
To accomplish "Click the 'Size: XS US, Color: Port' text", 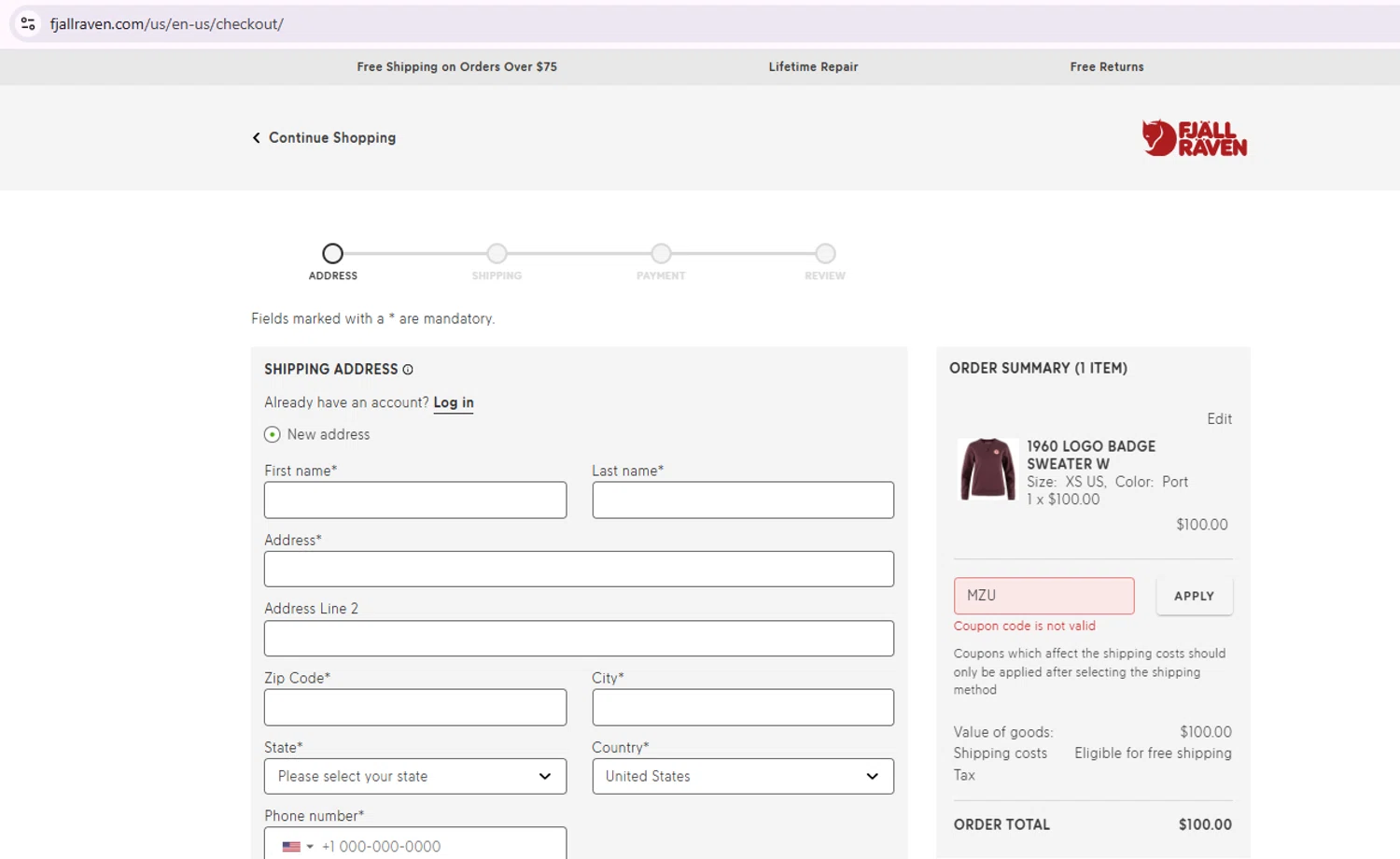I will pos(1107,482).
